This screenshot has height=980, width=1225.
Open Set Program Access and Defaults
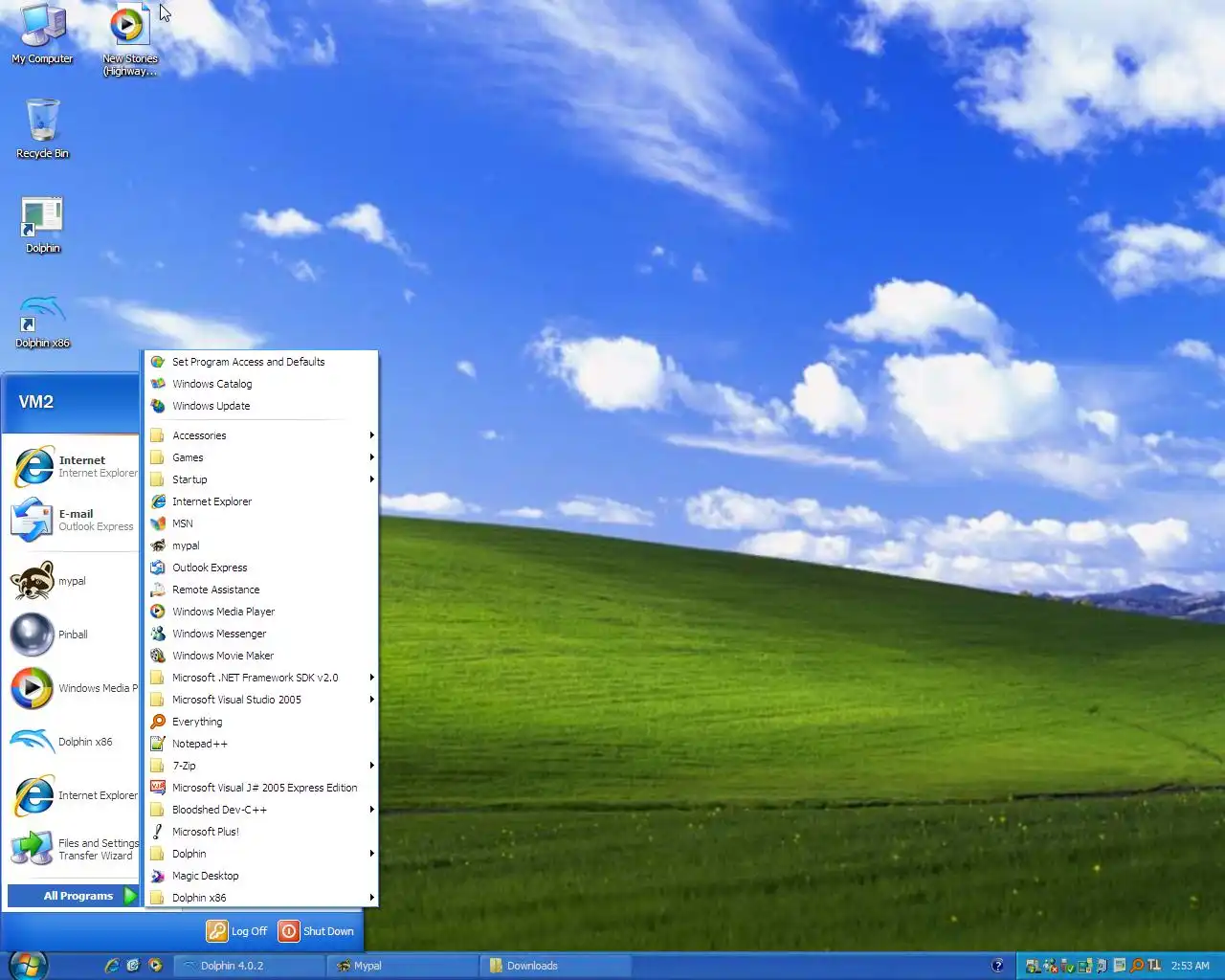(x=261, y=362)
